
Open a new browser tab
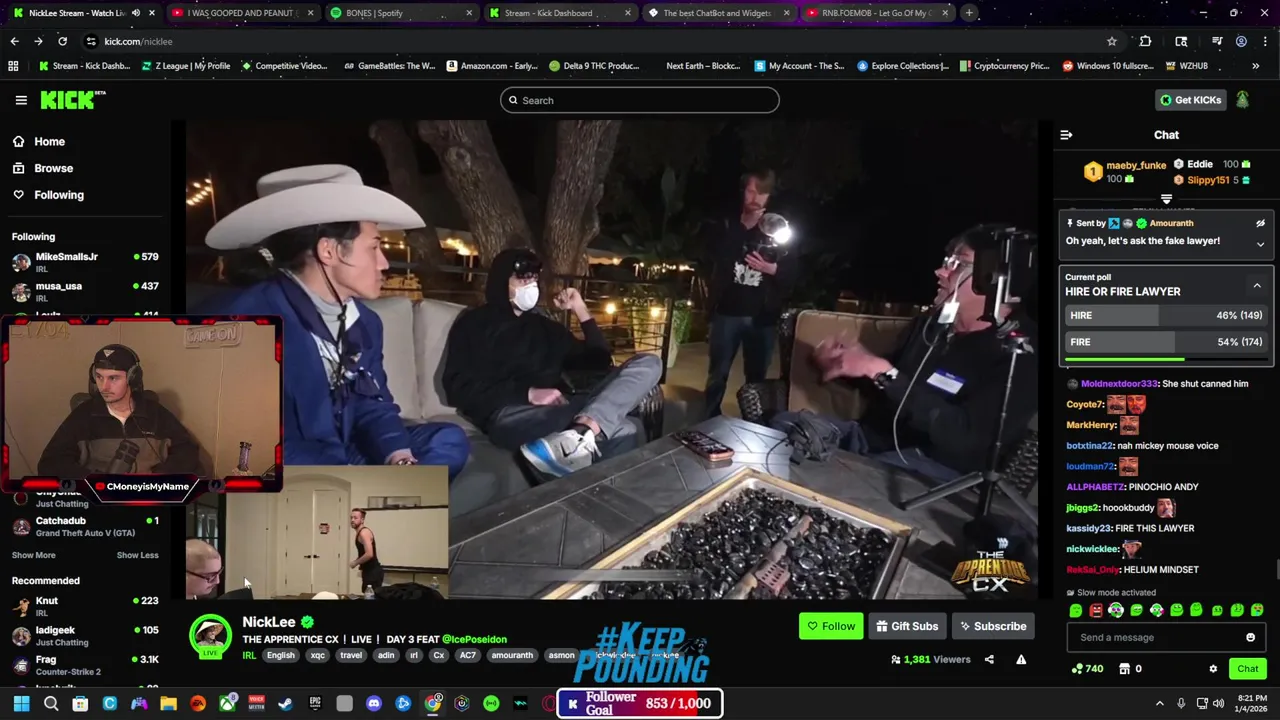(969, 13)
